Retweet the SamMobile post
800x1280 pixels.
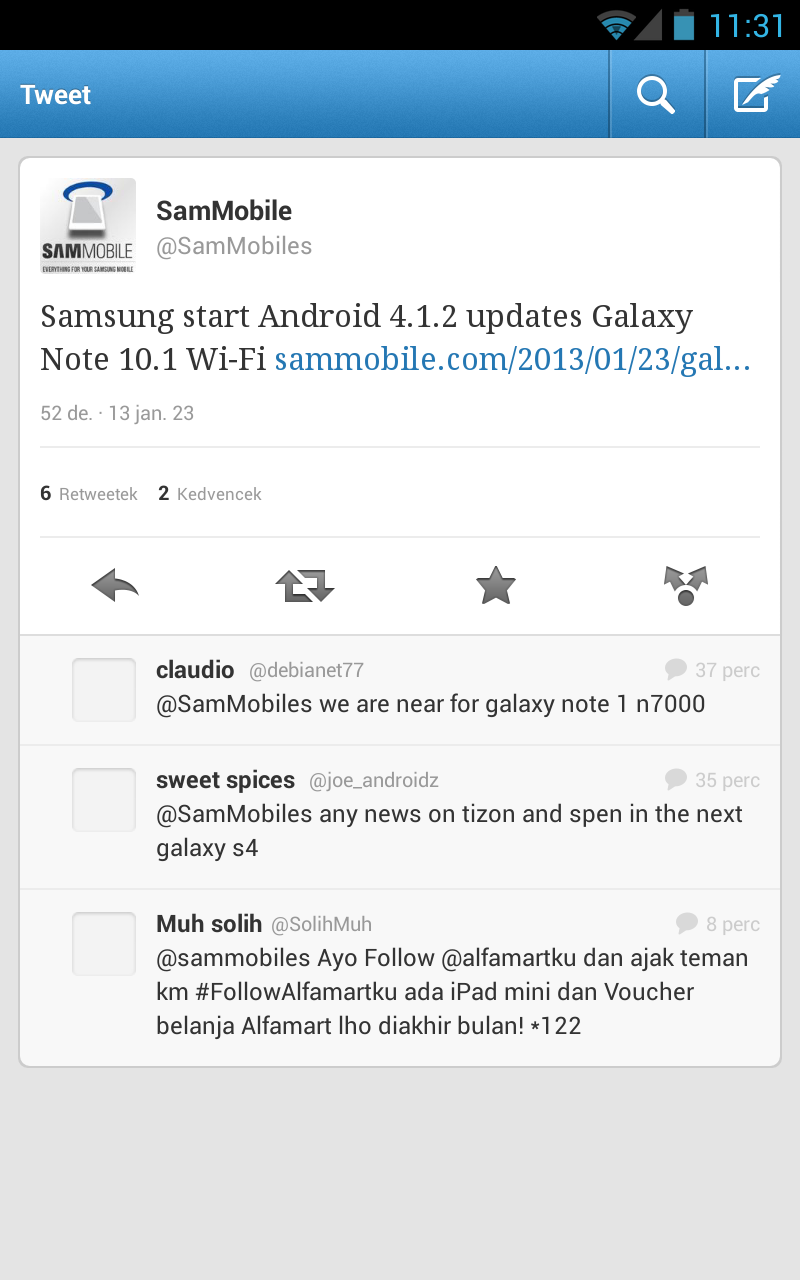click(x=305, y=585)
